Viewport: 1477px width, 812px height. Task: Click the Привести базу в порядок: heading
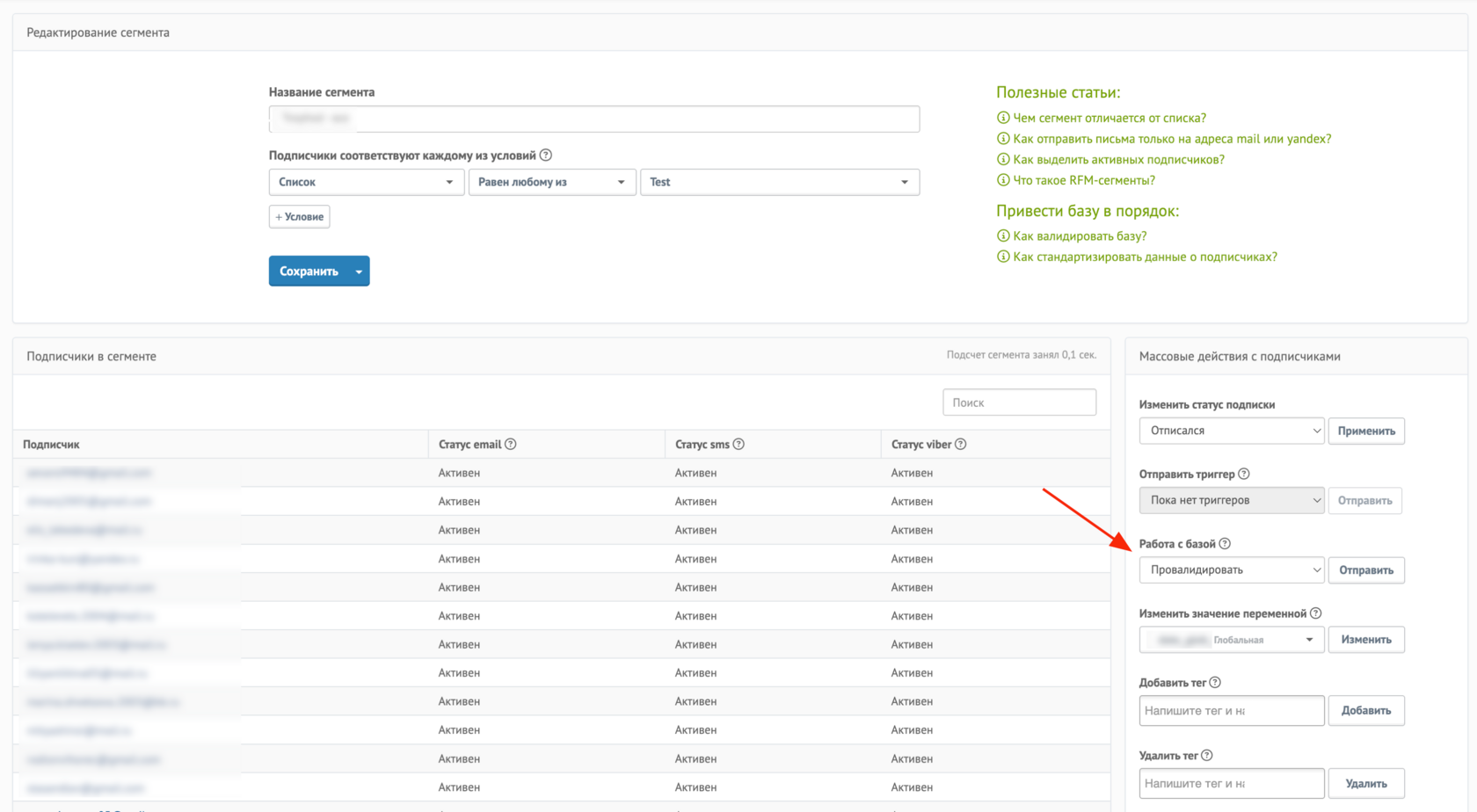point(1088,211)
